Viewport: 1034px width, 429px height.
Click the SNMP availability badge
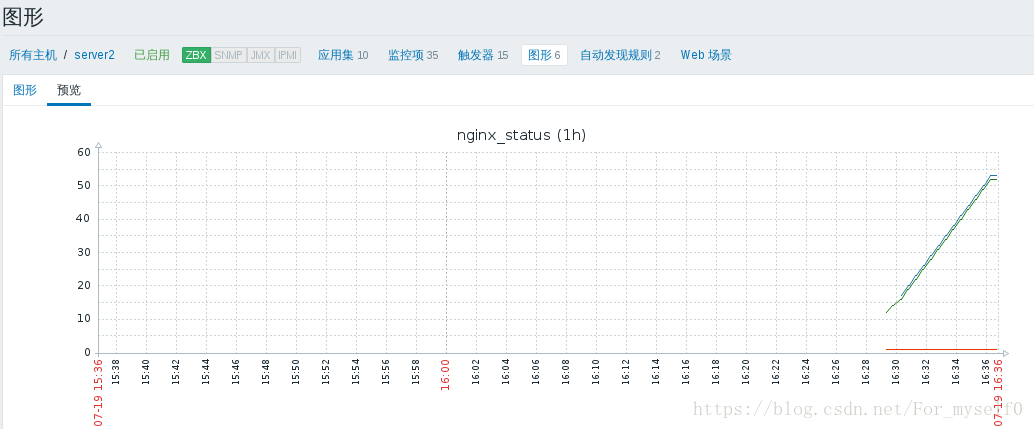(x=229, y=55)
